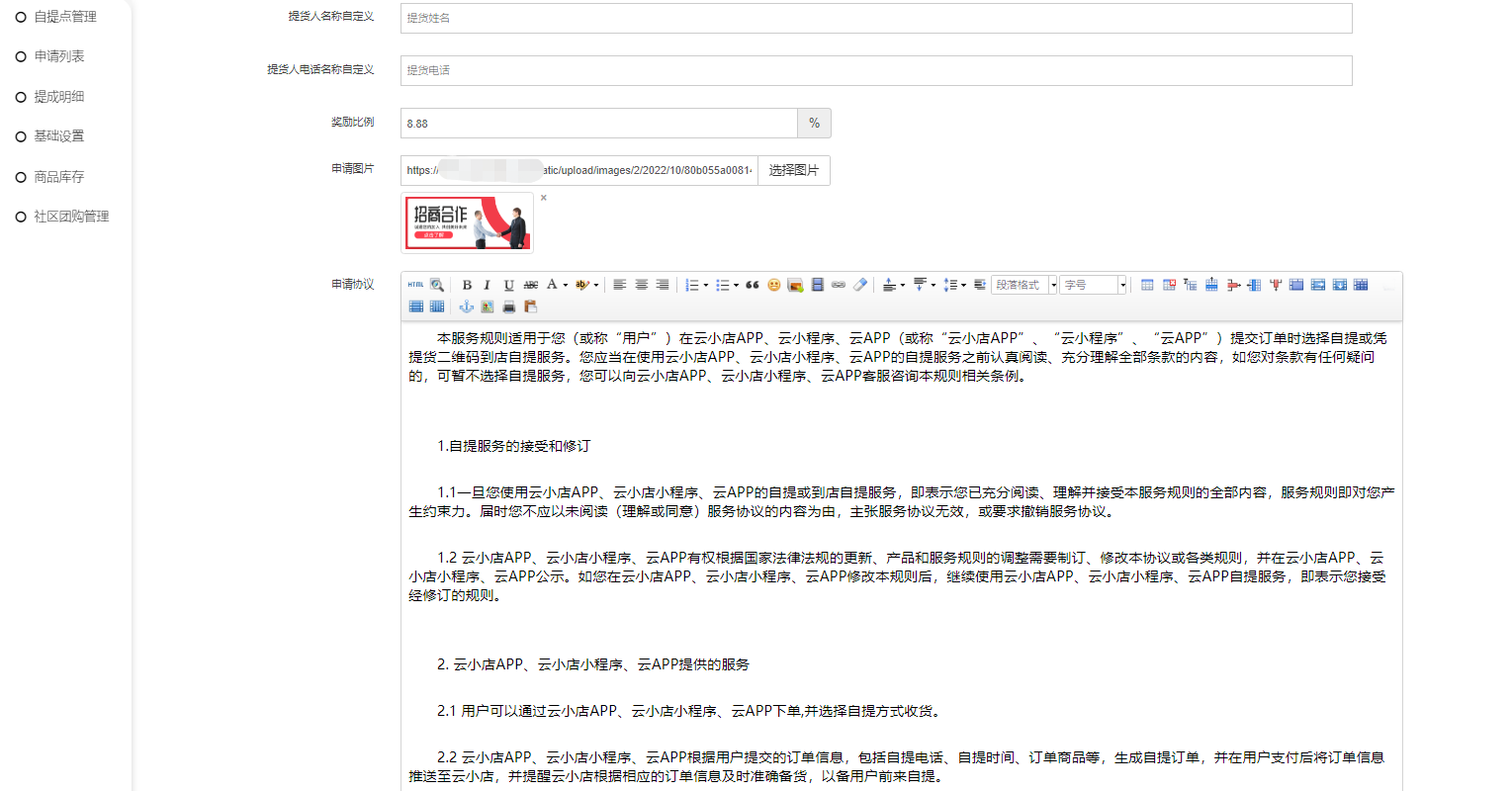
Task: Open 申请列表 in the sidebar
Action: coord(59,56)
